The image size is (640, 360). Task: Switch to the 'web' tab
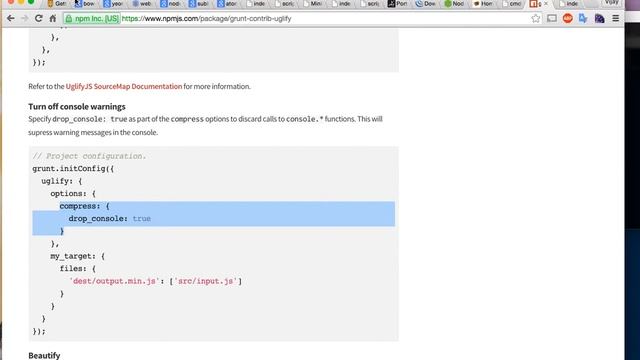pos(142,4)
